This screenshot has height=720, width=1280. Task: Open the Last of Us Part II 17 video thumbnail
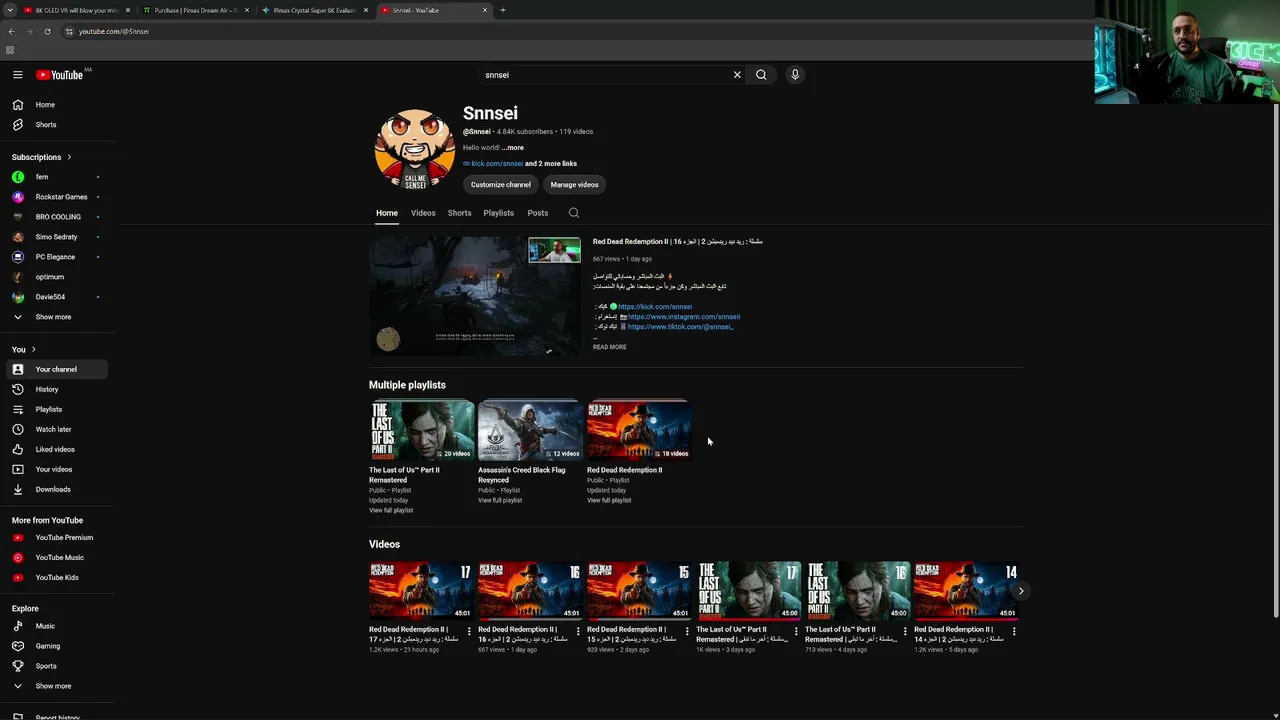tap(748, 591)
